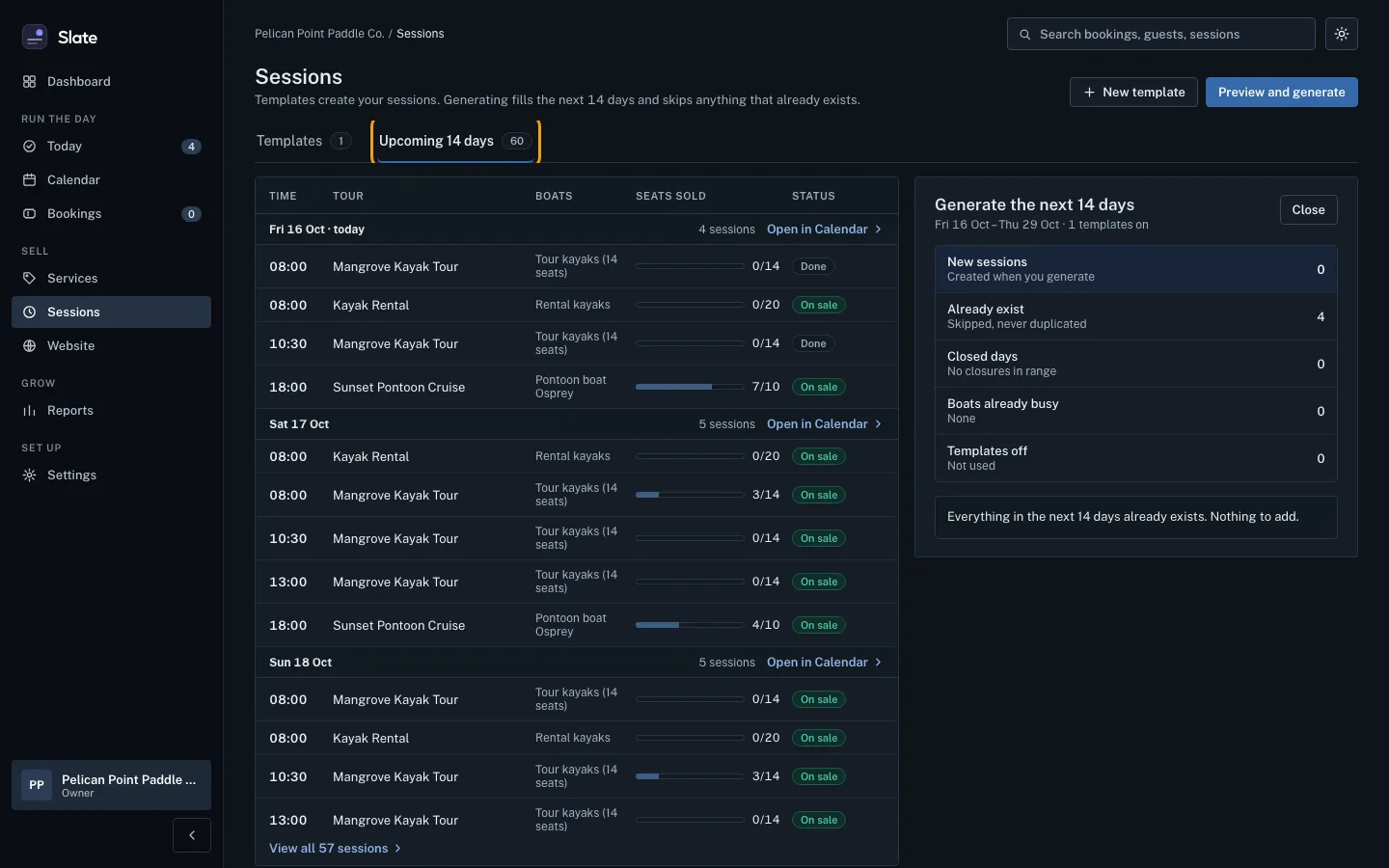Image resolution: width=1389 pixels, height=868 pixels.
Task: Click seats bar of Sat 18:00 Sunset Pontoon Cruise
Action: coord(689,625)
